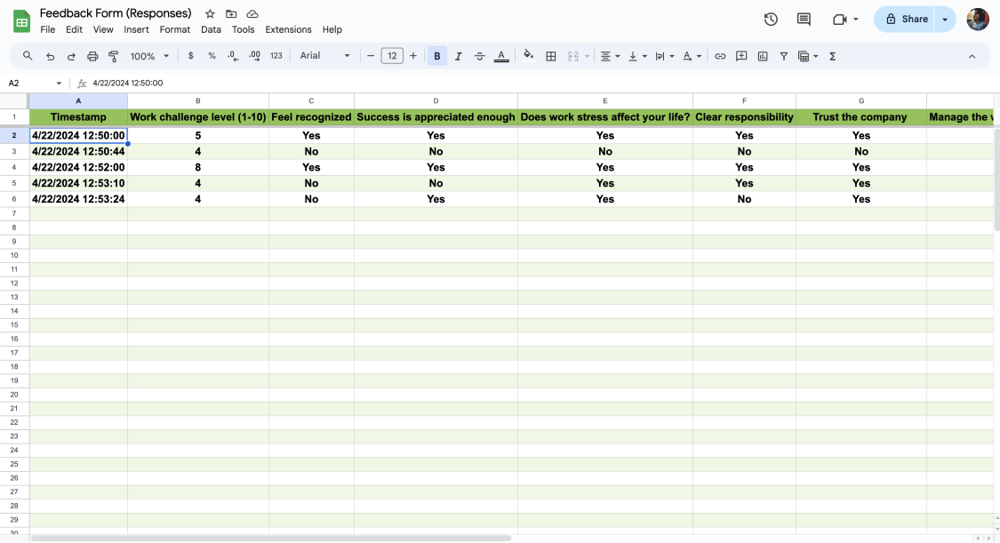Open the borders tool
The image size is (1000, 543).
pyautogui.click(x=551, y=57)
